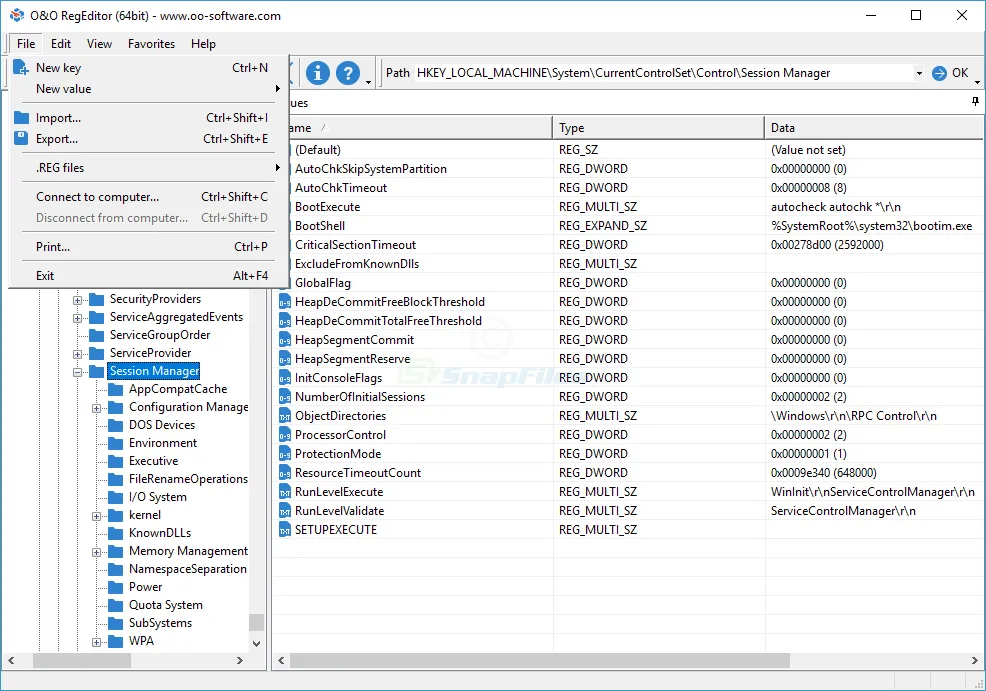Image resolution: width=986 pixels, height=691 pixels.
Task: Click the SETUPEXECUTE value icon
Action: (285, 529)
